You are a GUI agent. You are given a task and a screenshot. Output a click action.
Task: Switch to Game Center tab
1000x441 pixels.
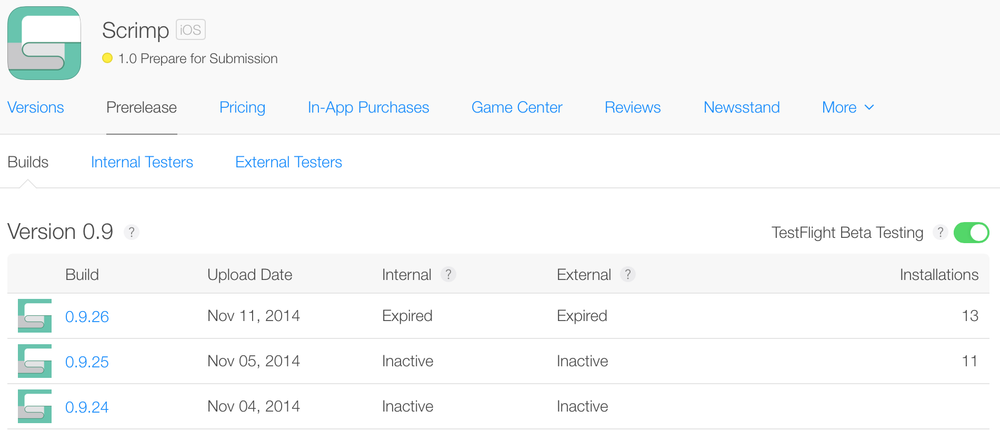(x=517, y=107)
